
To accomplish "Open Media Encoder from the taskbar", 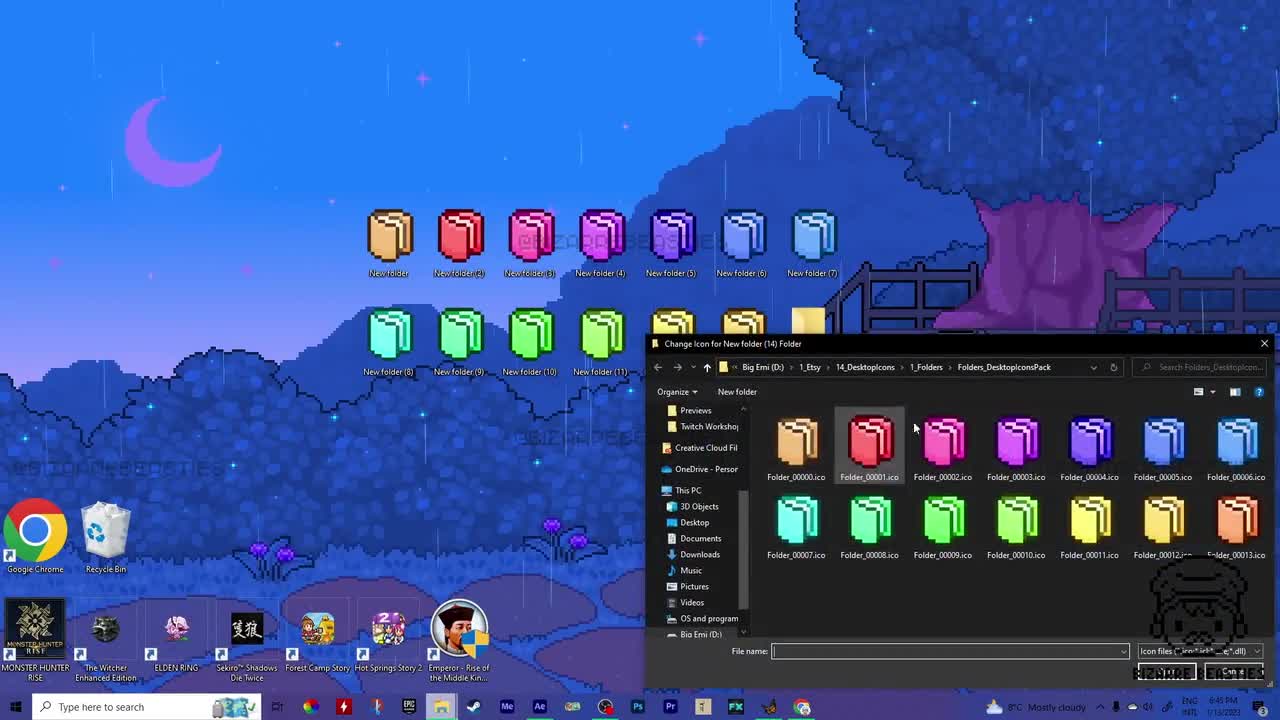I will click(x=507, y=707).
